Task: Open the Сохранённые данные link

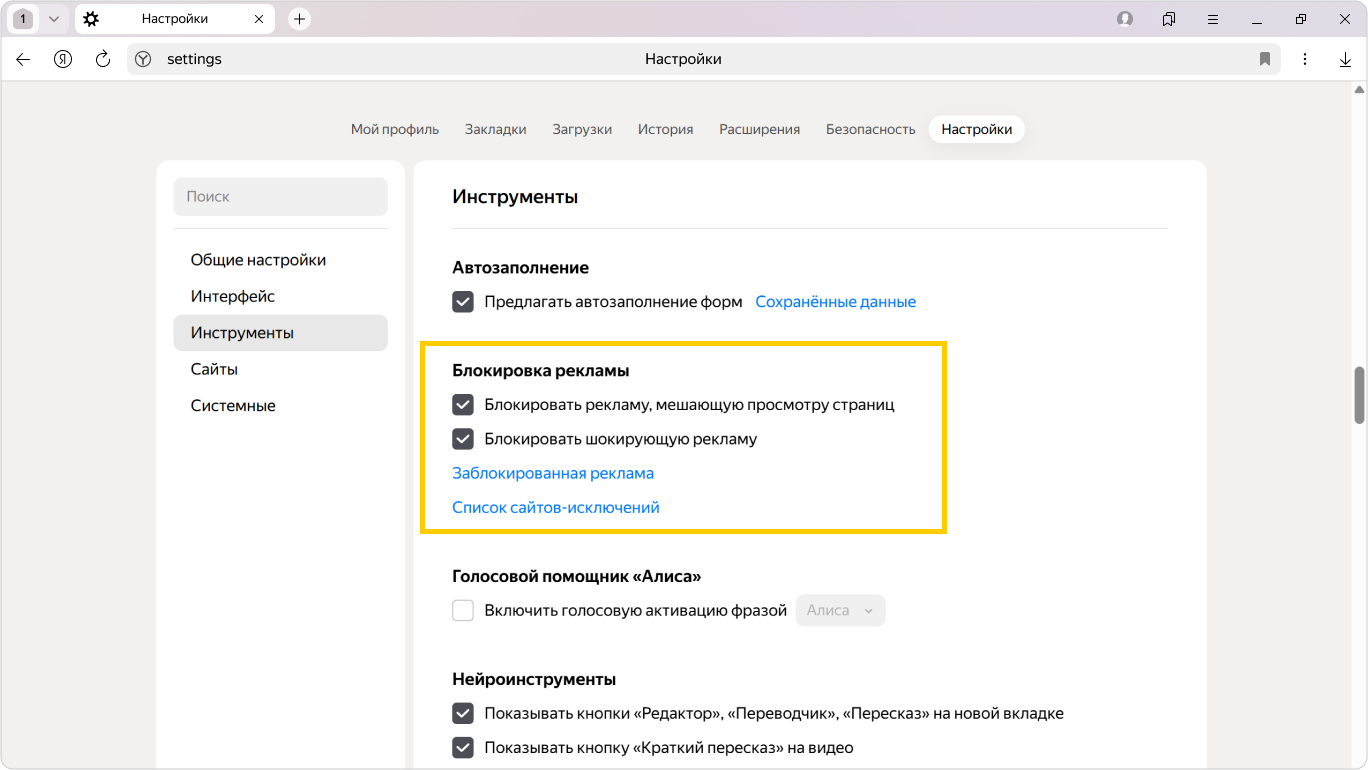Action: coord(835,302)
